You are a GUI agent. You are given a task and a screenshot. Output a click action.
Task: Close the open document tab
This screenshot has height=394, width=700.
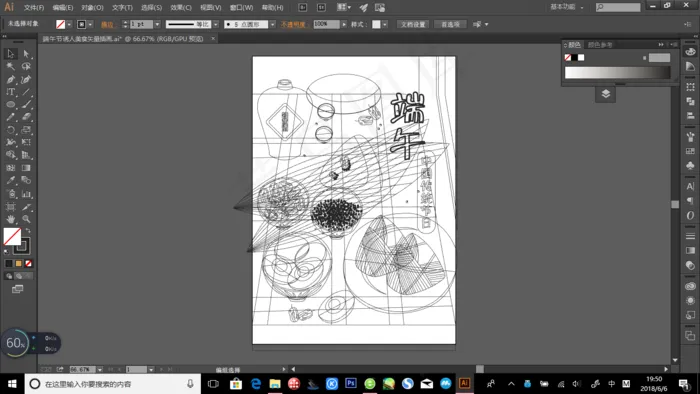(x=213, y=39)
